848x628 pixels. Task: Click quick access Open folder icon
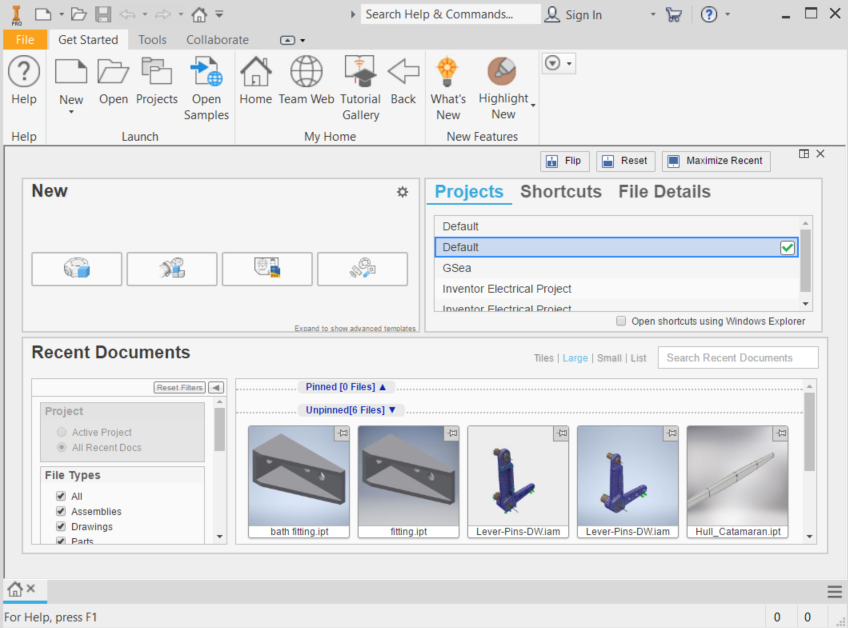[79, 14]
